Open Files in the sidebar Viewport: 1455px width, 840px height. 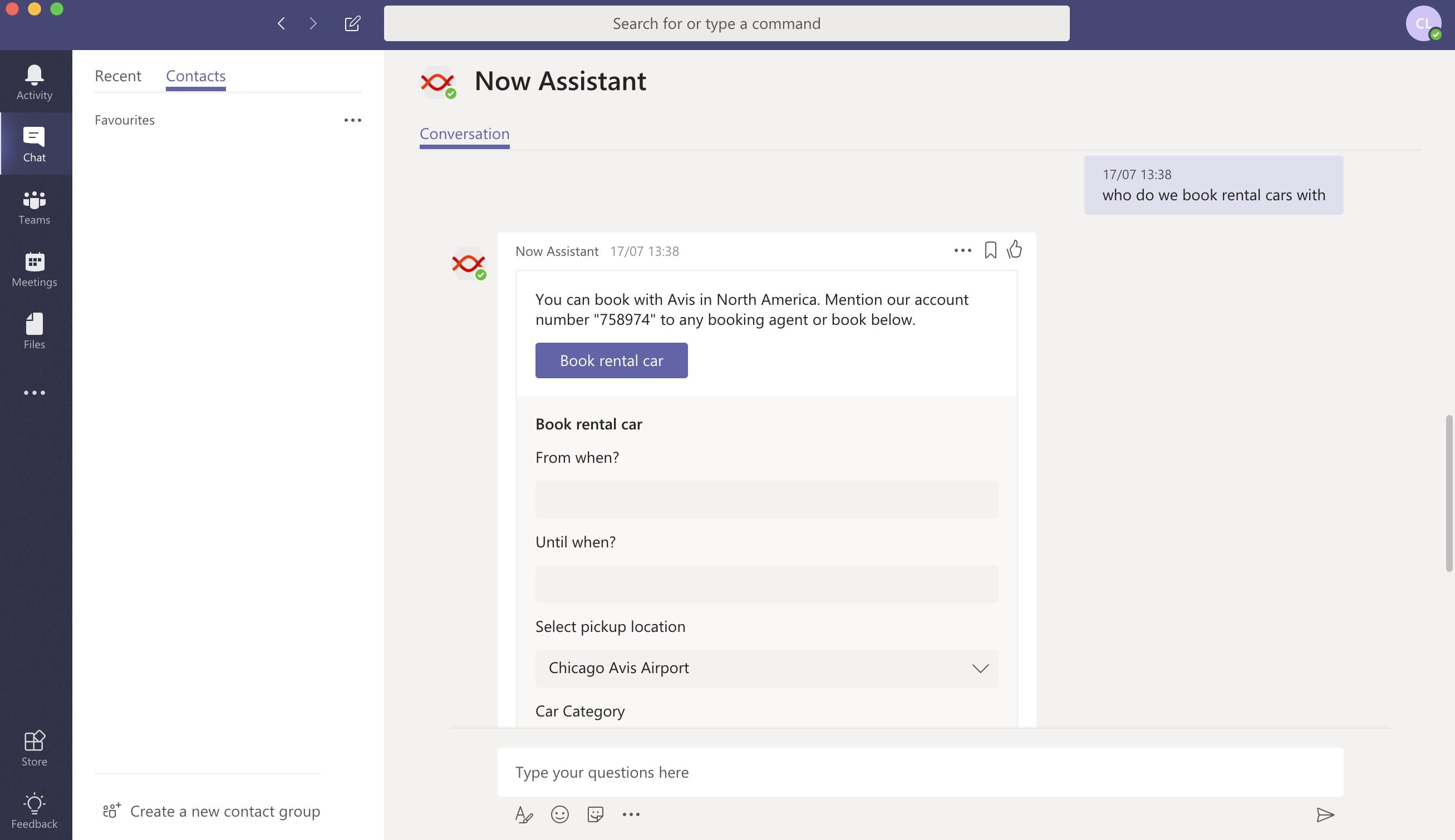(x=34, y=331)
